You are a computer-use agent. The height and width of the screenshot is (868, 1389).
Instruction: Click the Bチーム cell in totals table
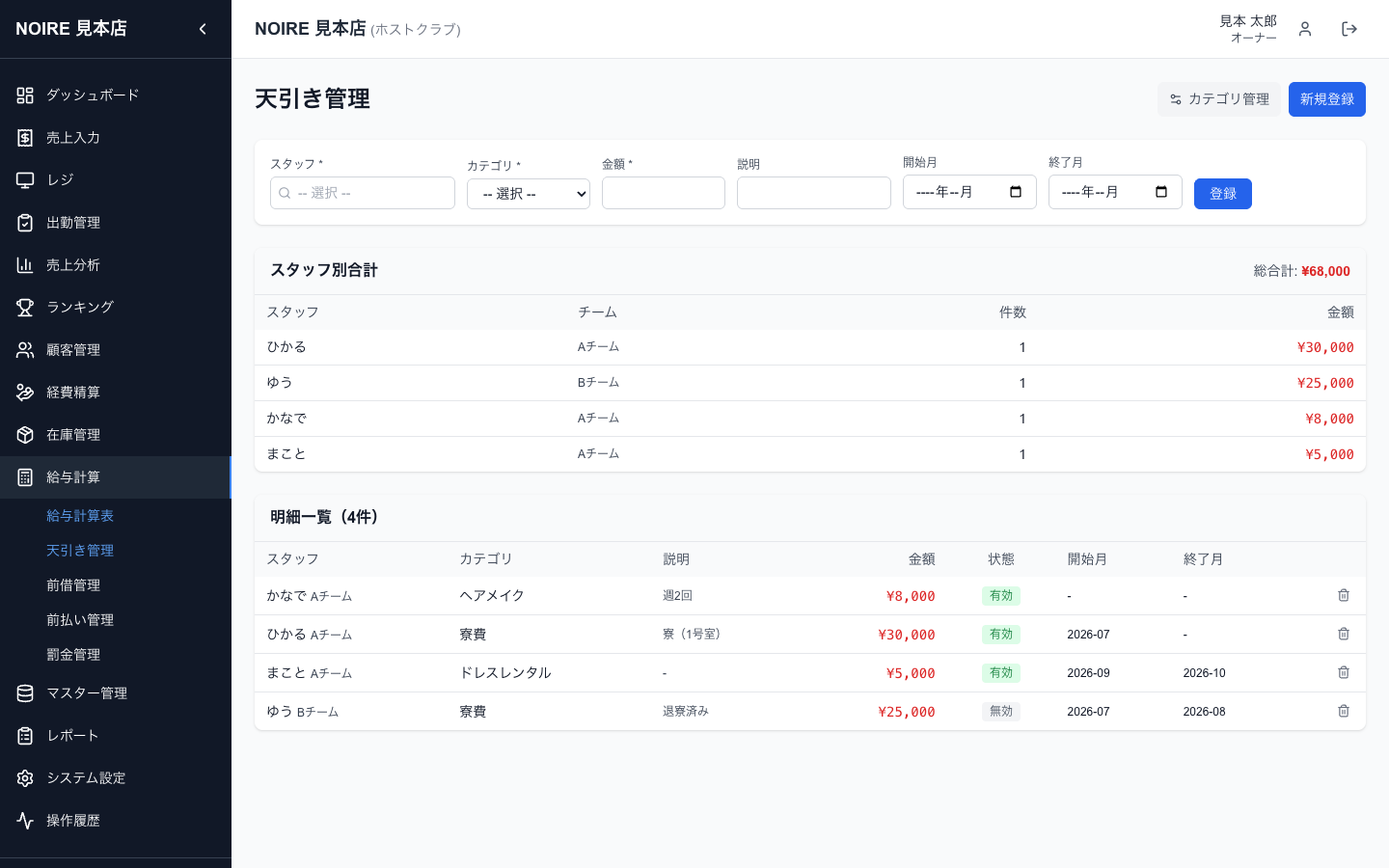(x=598, y=383)
